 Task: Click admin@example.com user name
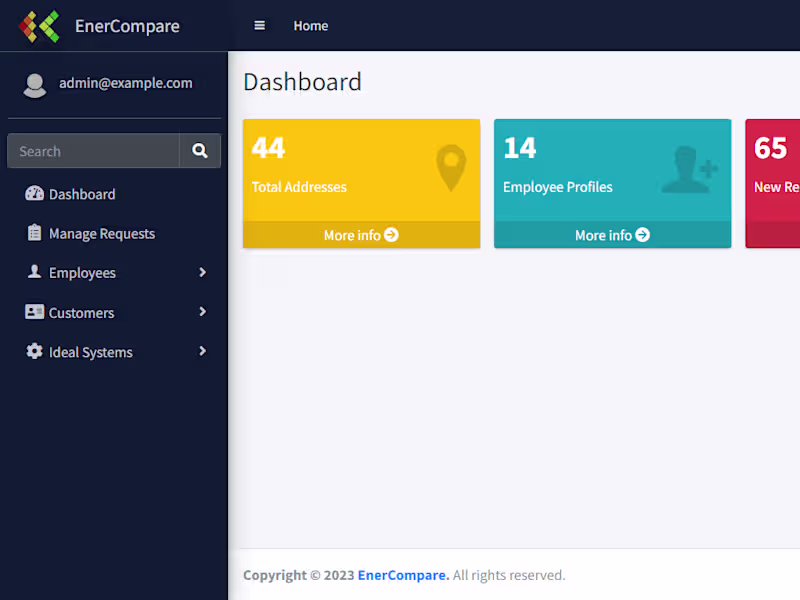tap(126, 83)
